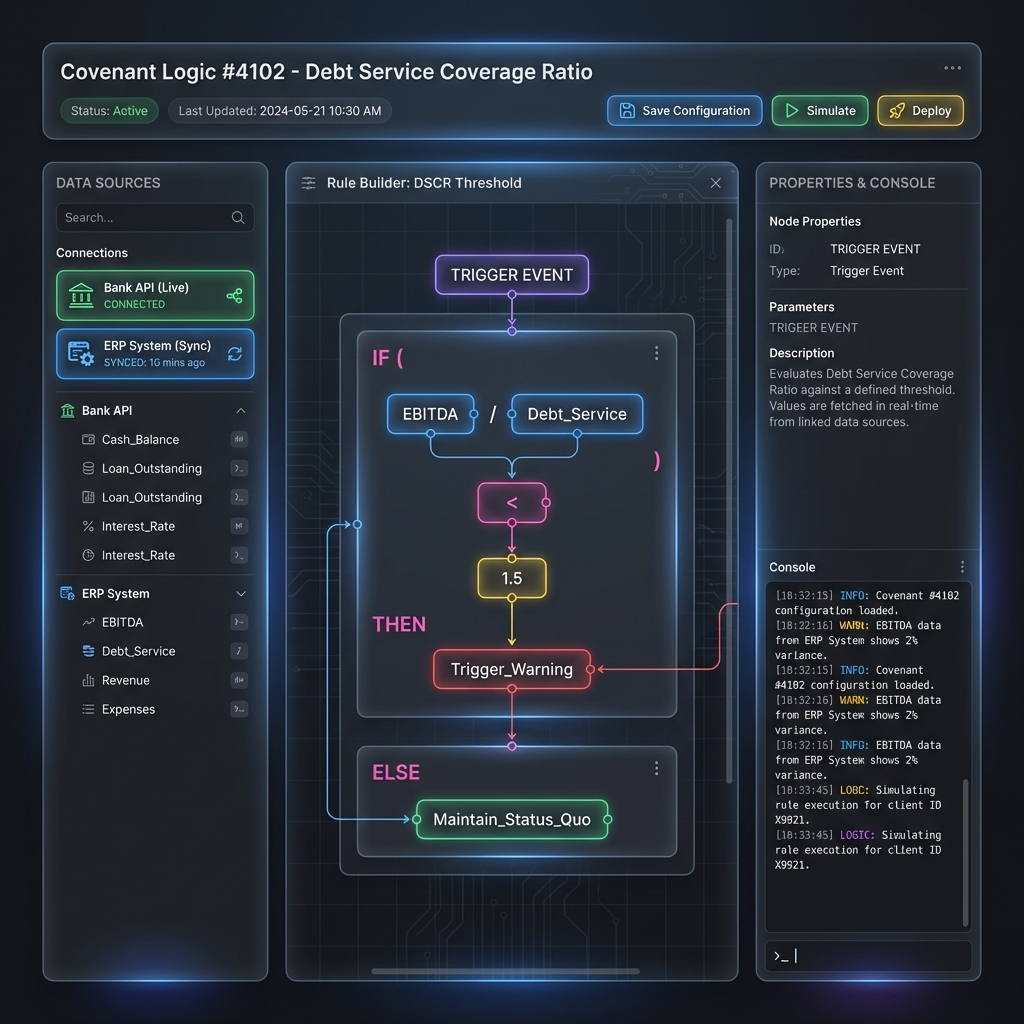Click the canvas vertical scrollbar
Image resolution: width=1024 pixels, height=1024 pixels.
729,500
